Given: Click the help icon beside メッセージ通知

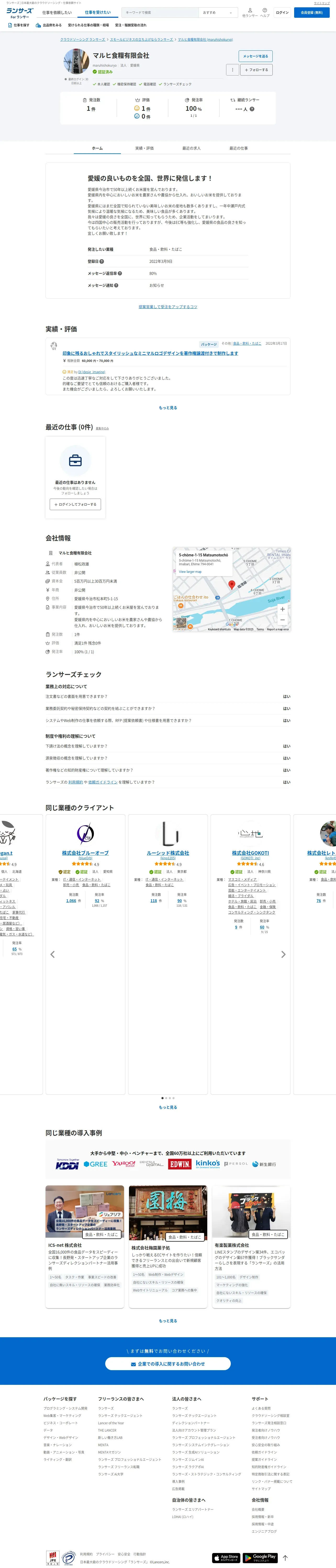Looking at the screenshot, I should [116, 285].
